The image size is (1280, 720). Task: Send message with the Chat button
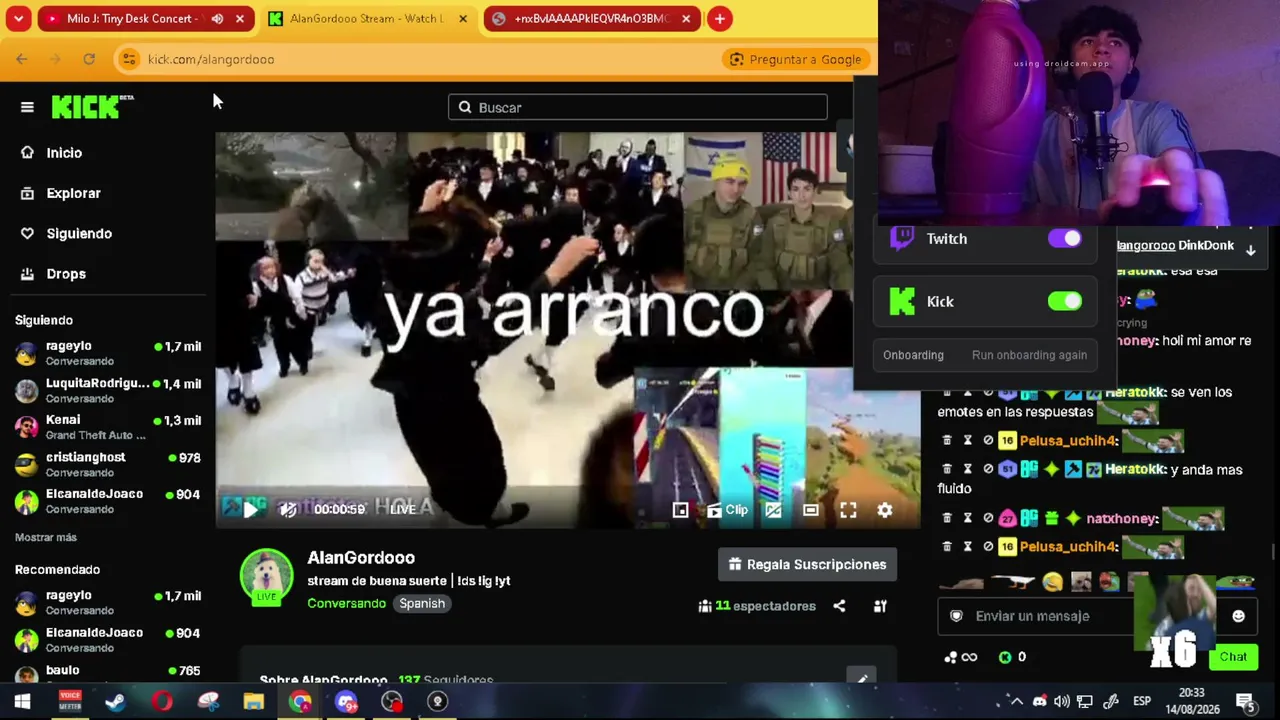(x=1233, y=657)
